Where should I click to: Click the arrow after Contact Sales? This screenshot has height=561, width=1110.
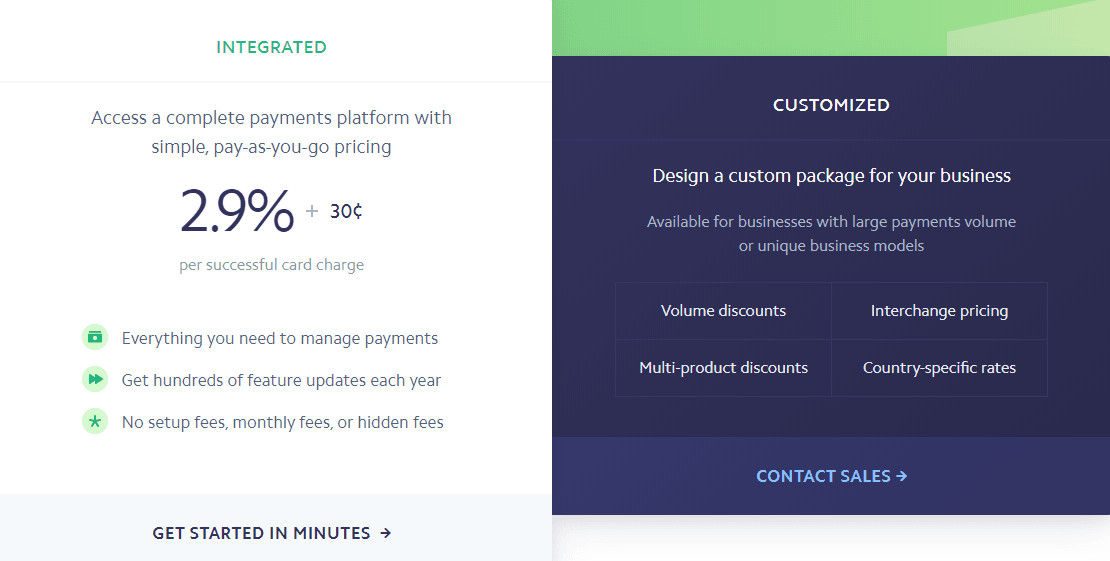tap(901, 476)
